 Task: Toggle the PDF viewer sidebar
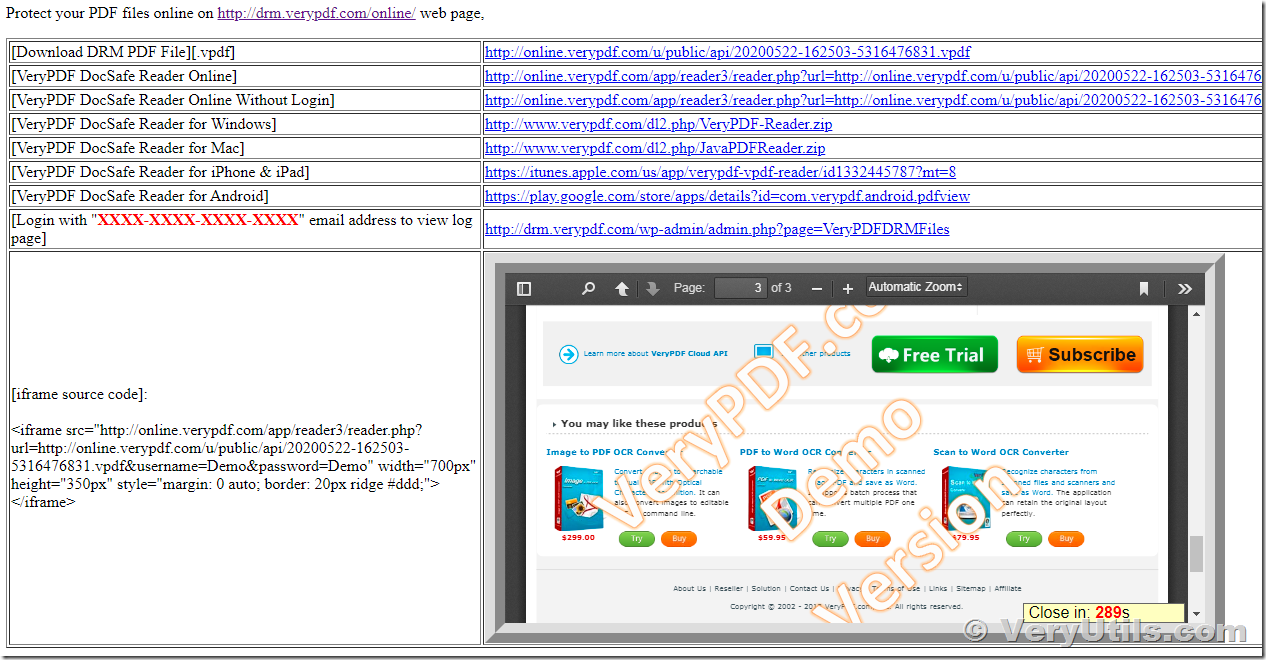(x=524, y=288)
